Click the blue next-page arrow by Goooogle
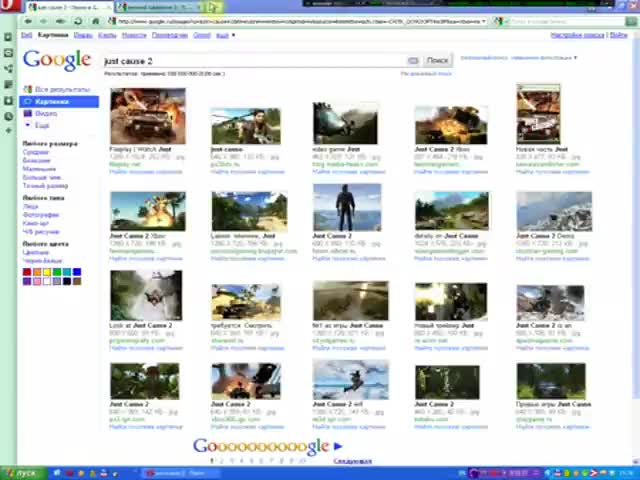 pyautogui.click(x=338, y=447)
